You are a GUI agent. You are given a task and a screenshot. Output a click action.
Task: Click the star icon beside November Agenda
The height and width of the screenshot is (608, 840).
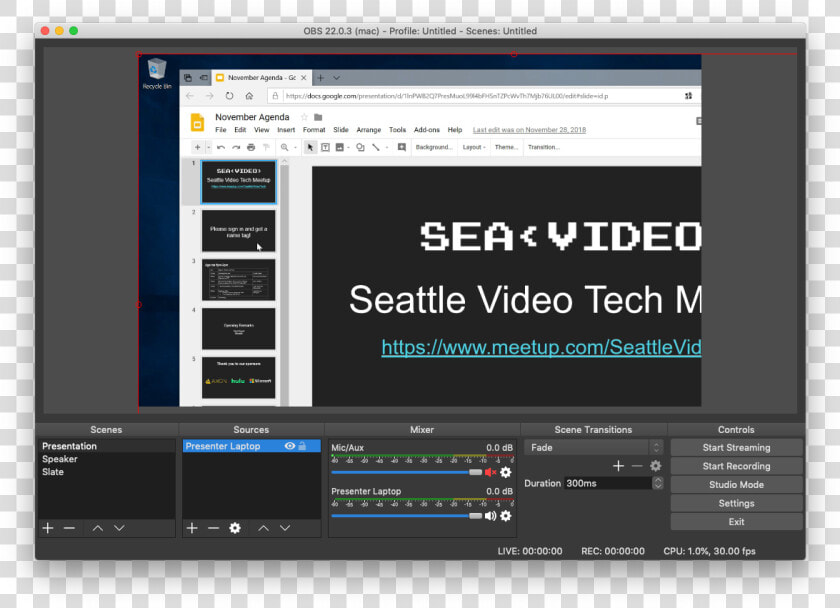tap(304, 117)
